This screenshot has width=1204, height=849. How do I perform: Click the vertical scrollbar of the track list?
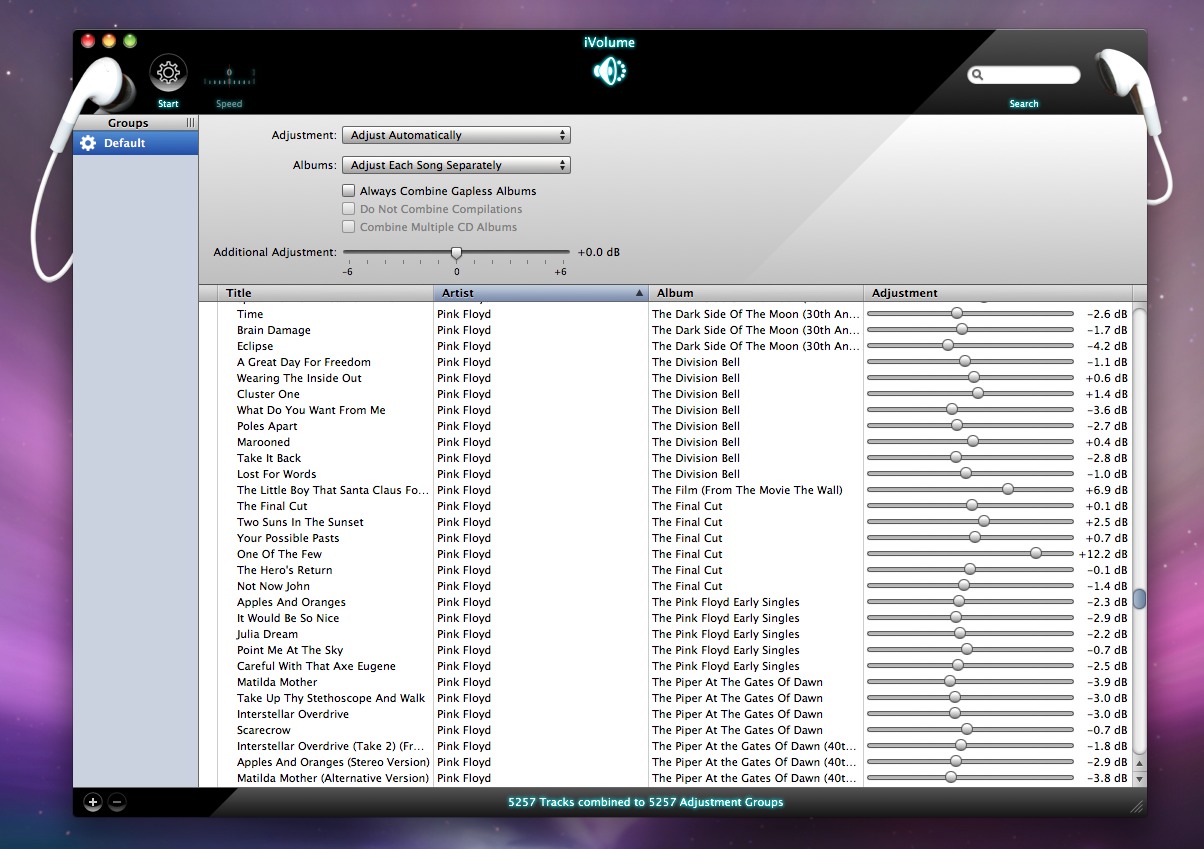(x=1139, y=597)
